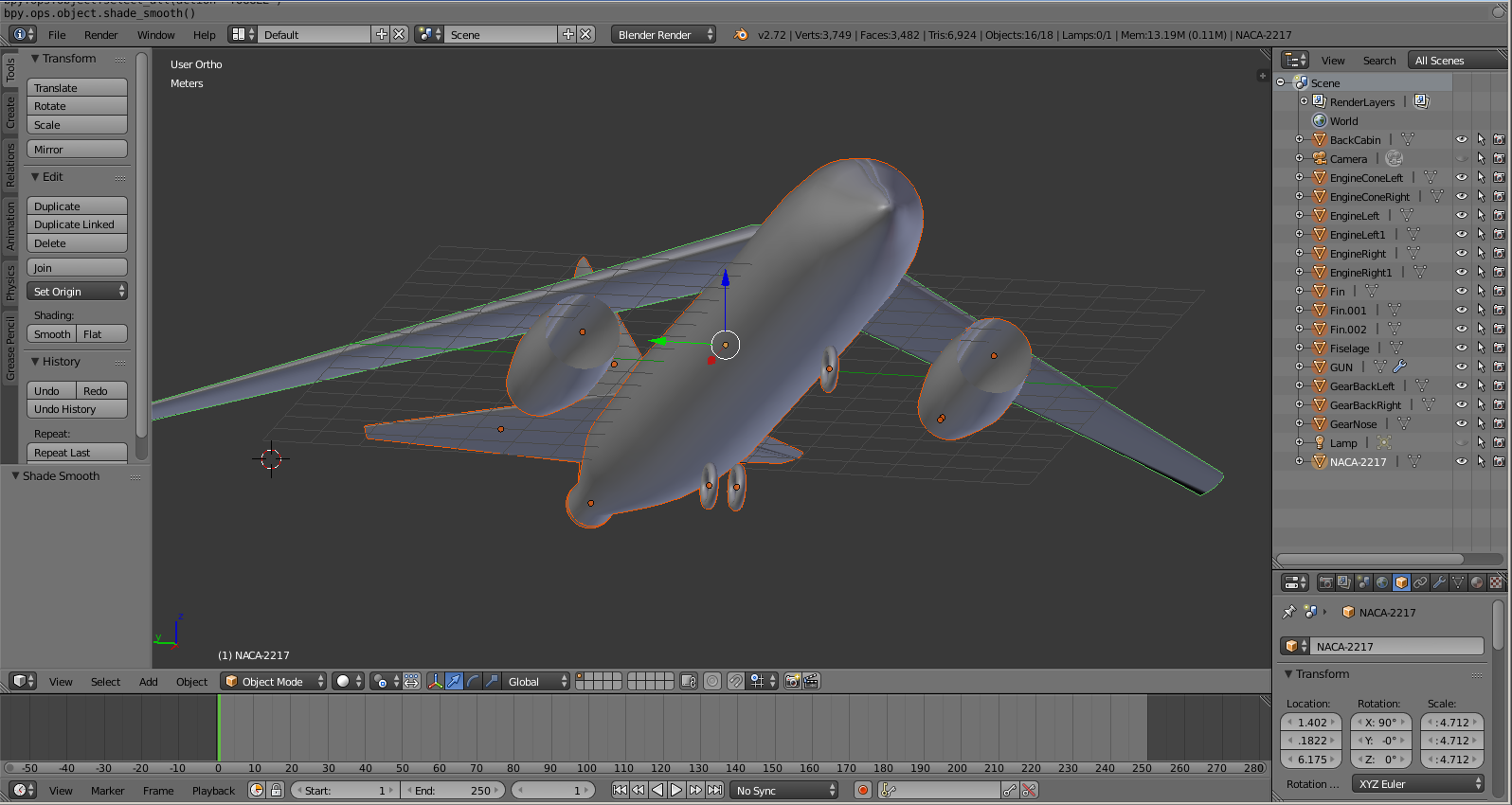1512x805 pixels.
Task: Open the Texture properties tab (checker icon)
Action: click(x=1496, y=582)
